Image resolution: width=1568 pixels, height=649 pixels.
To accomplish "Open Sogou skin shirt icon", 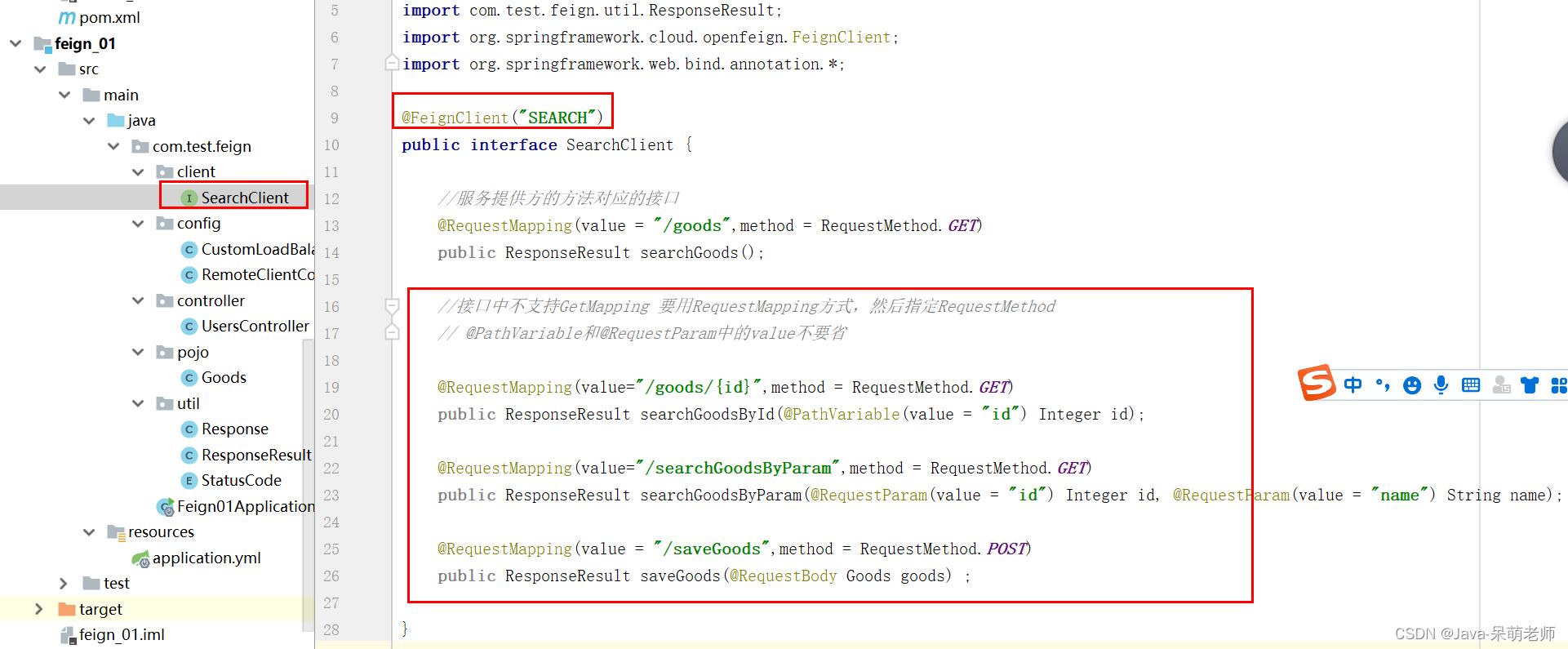I will coord(1530,385).
